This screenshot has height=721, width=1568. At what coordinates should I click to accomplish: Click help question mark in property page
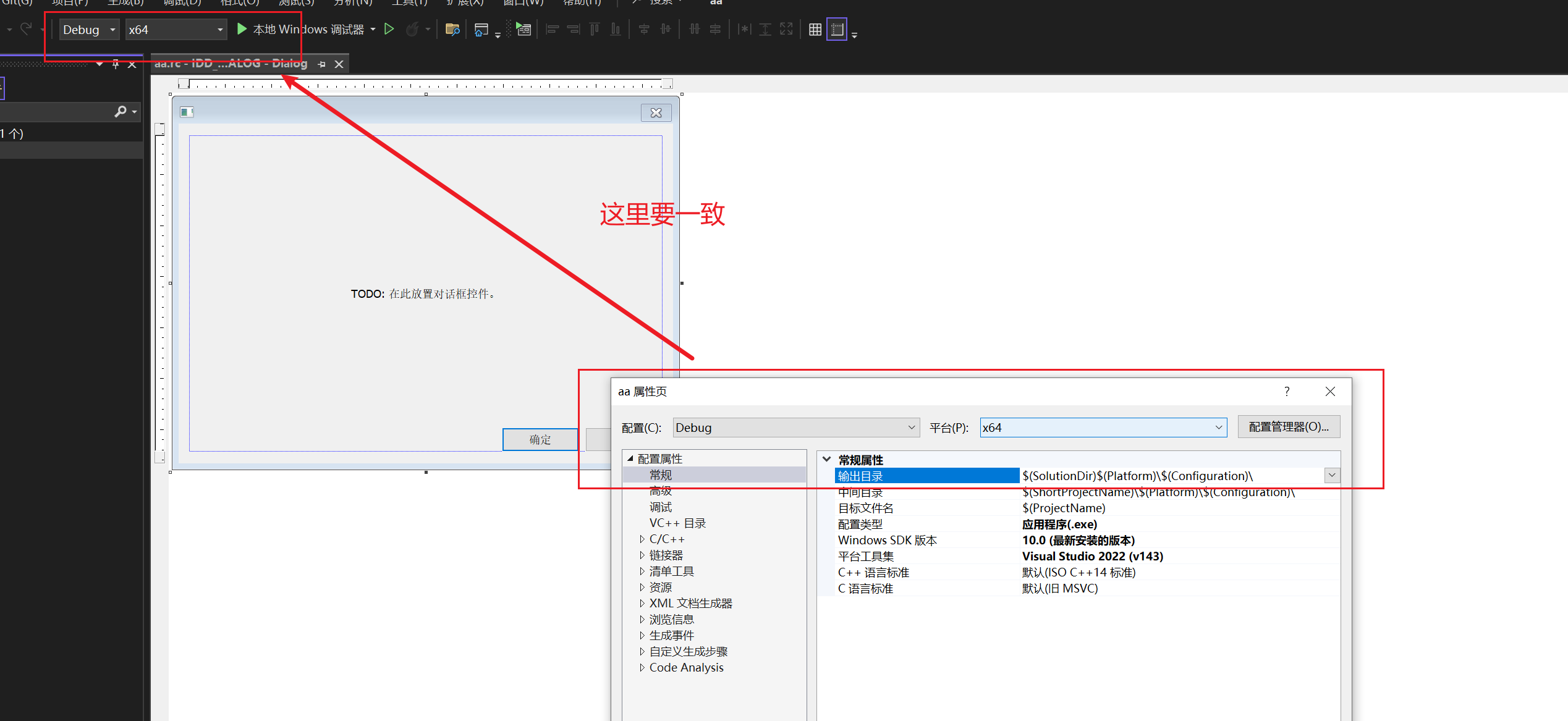click(1286, 391)
